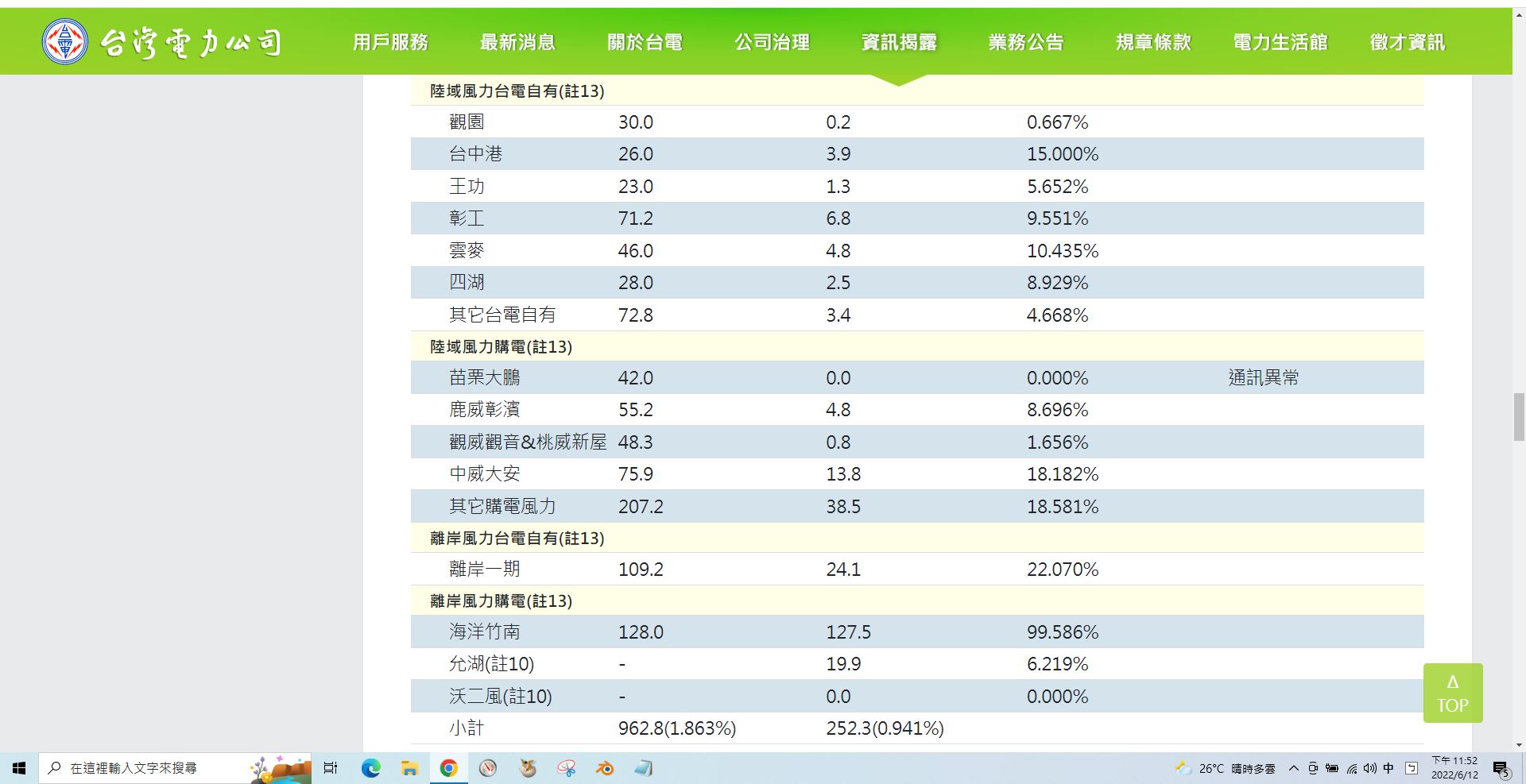Click the 台中港 row name
The height and width of the screenshot is (784, 1526).
coord(476,154)
